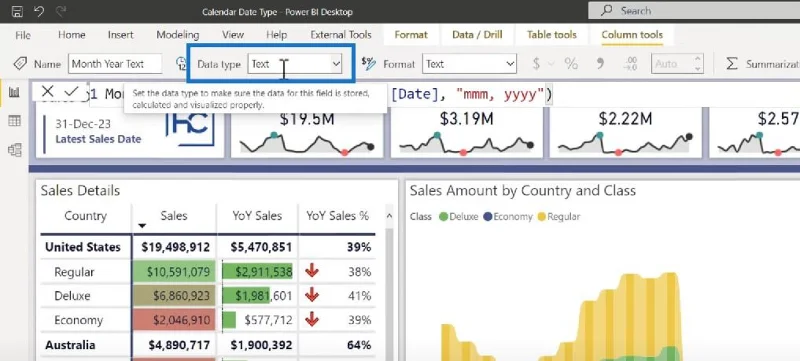The image size is (800, 361).
Task: Click the Country column header
Action: (85, 216)
